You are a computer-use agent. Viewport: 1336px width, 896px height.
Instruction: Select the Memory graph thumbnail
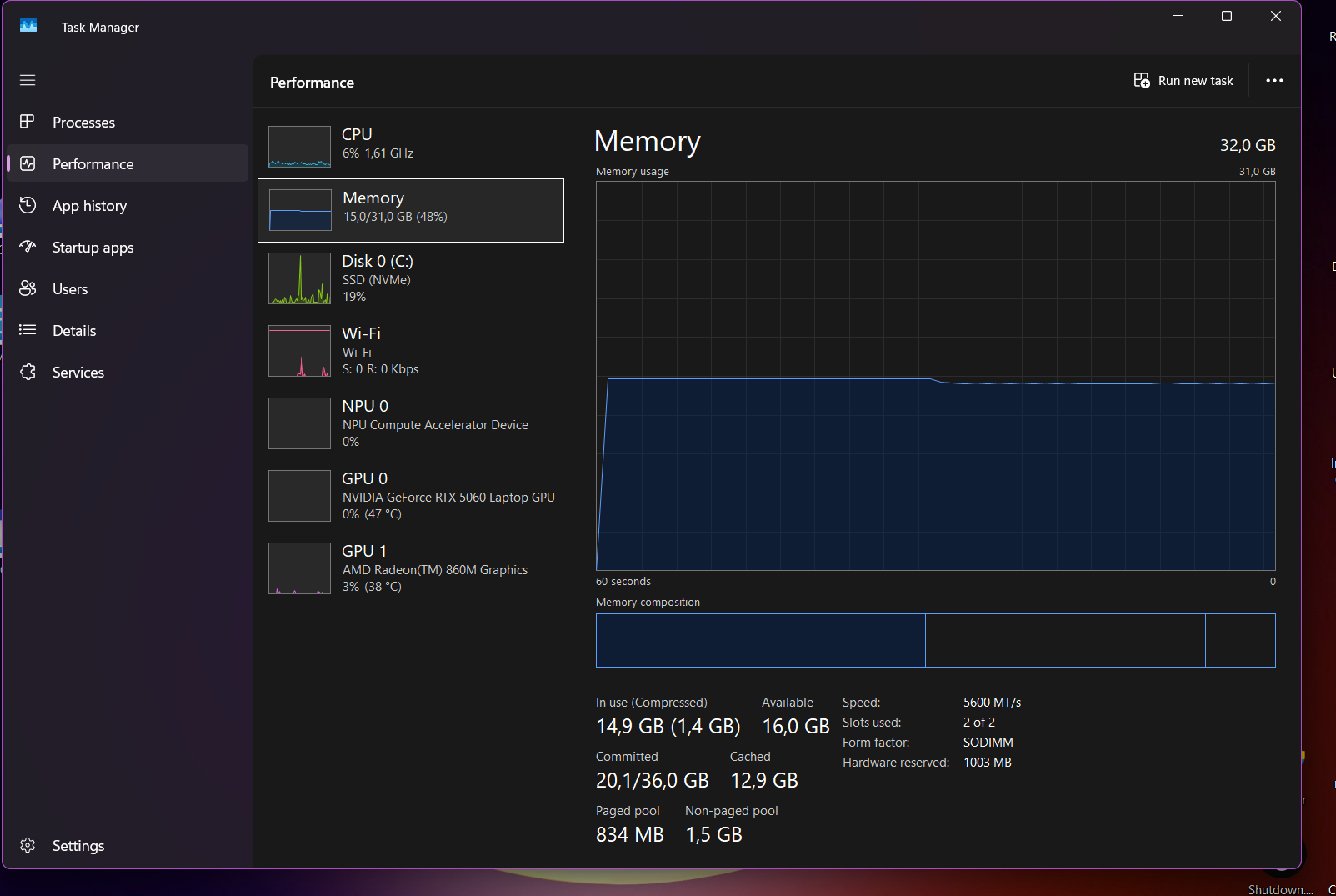(300, 210)
